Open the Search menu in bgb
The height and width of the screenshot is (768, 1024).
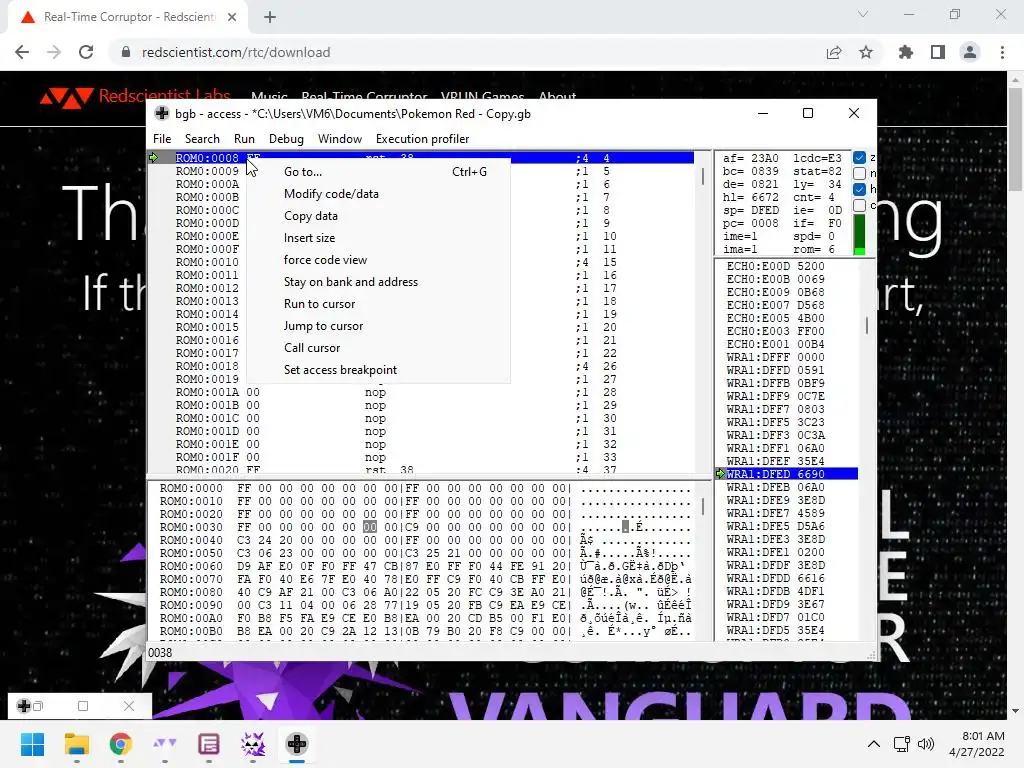point(202,138)
